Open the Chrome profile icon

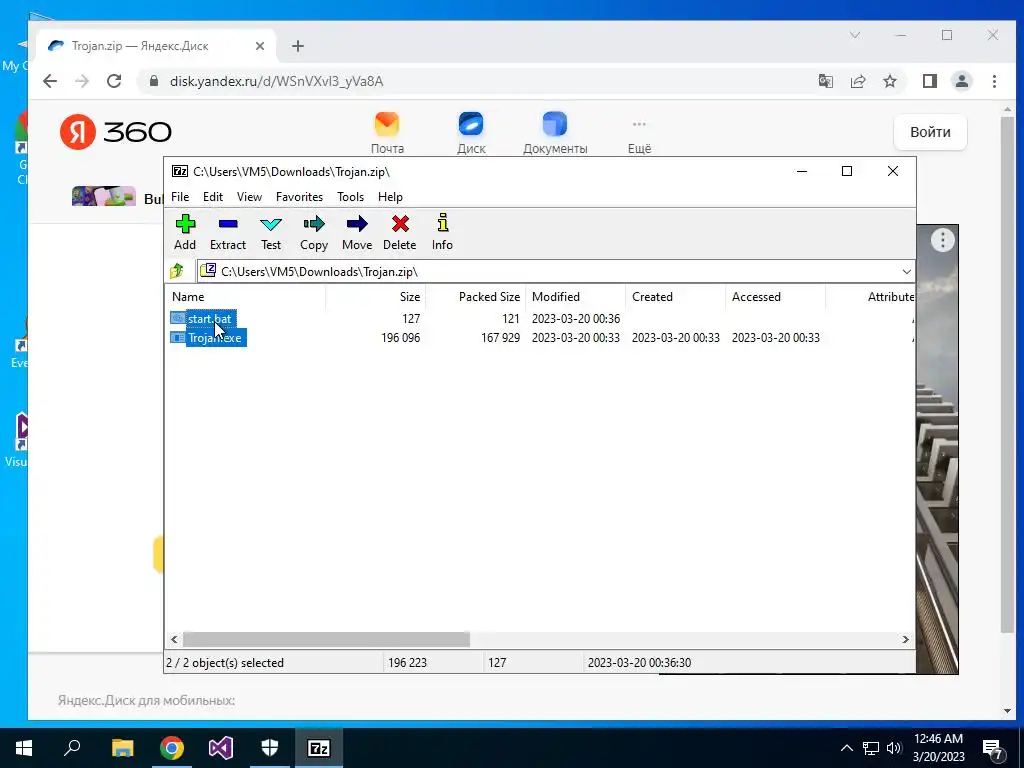[x=962, y=81]
